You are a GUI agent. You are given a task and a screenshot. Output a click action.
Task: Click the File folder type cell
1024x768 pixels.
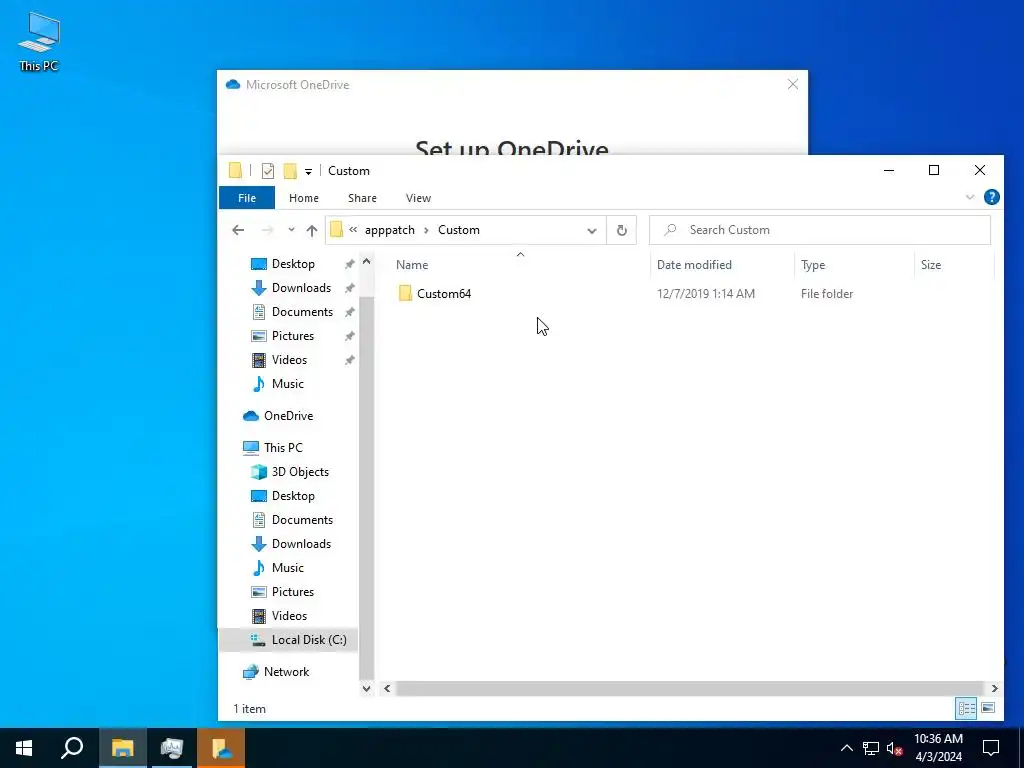click(827, 294)
